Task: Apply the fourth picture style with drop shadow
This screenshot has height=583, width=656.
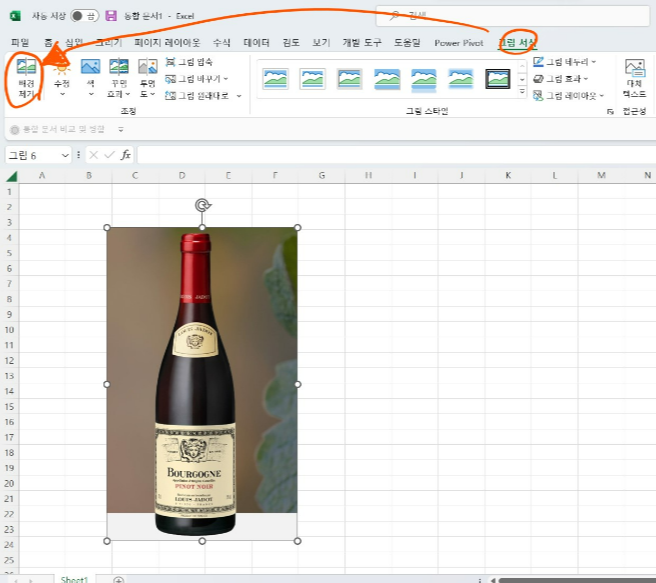Action: point(387,79)
